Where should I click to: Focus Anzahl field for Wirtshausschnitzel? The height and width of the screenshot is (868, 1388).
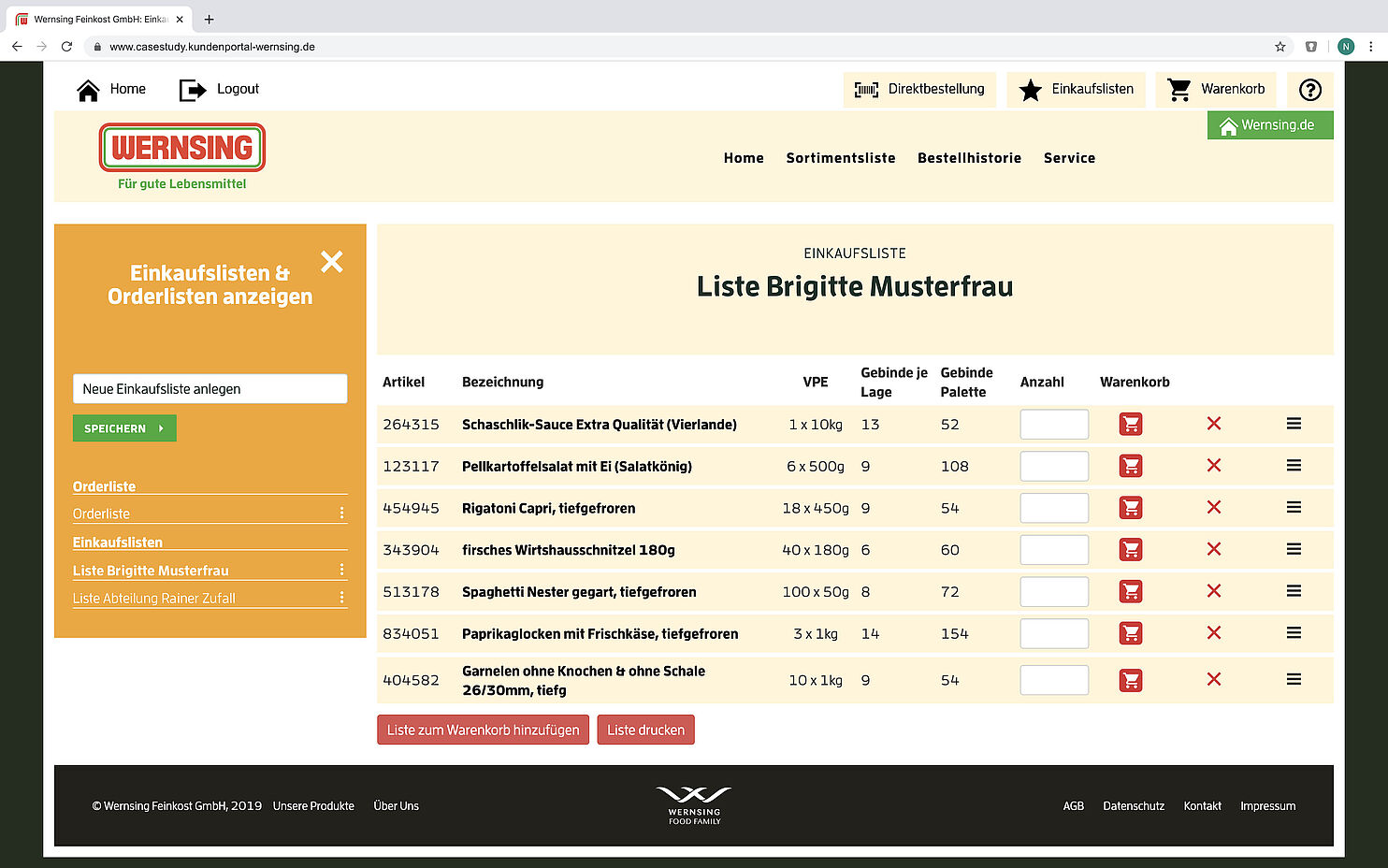point(1054,550)
